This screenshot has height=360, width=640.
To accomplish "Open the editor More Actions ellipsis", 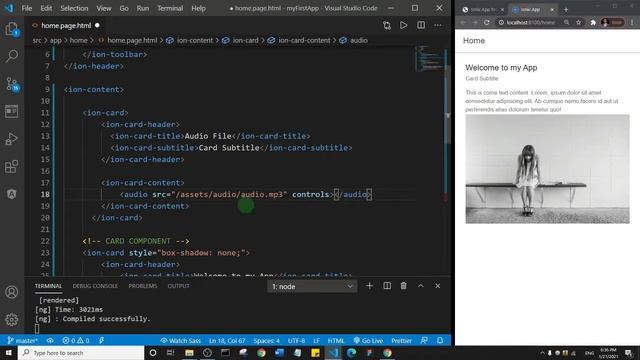I will pos(438,25).
